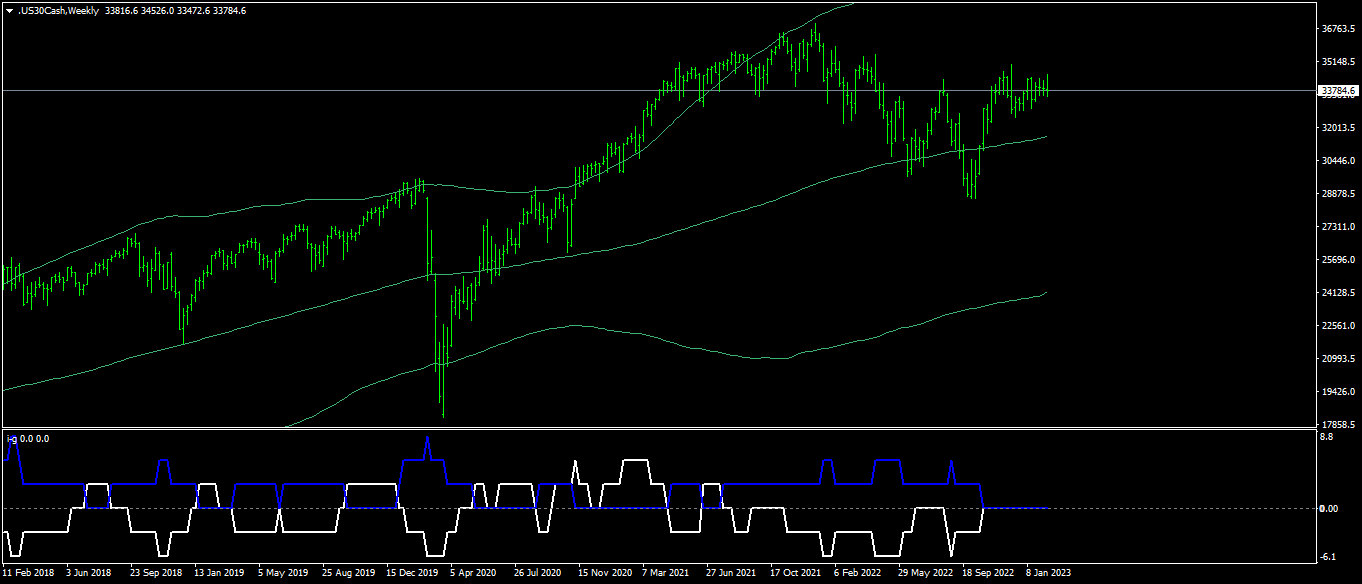Click the 13 Jan 2019 date label
Image resolution: width=1362 pixels, height=584 pixels.
(x=219, y=574)
